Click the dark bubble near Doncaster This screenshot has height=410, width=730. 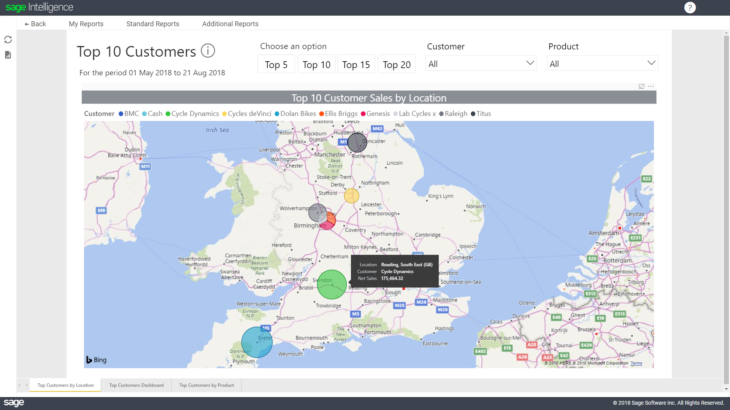click(357, 142)
